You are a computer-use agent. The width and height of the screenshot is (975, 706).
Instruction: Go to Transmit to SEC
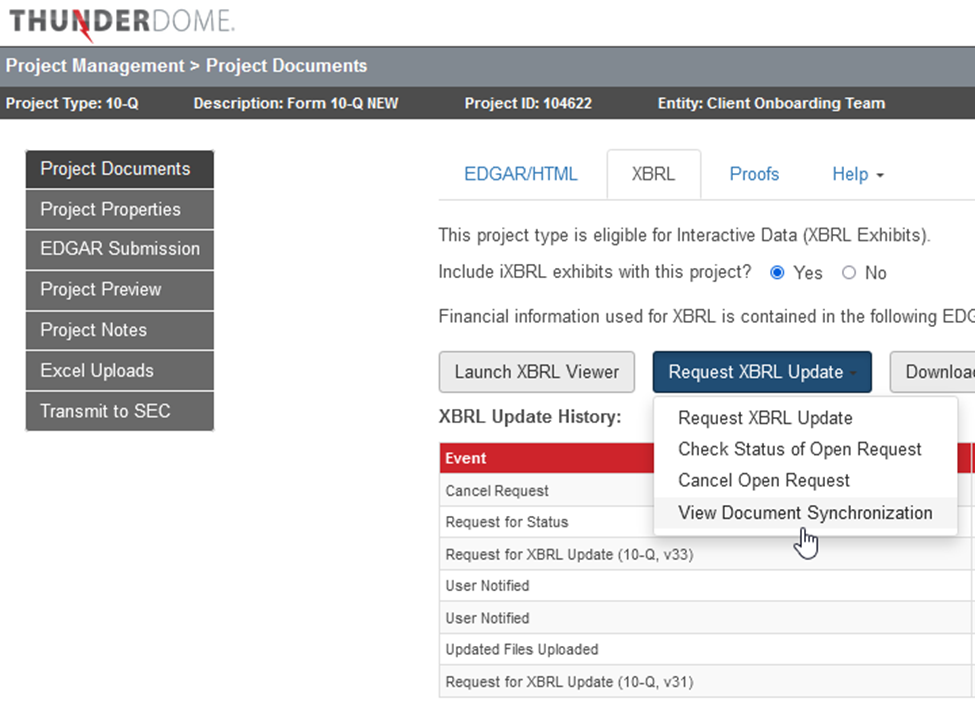pyautogui.click(x=119, y=411)
